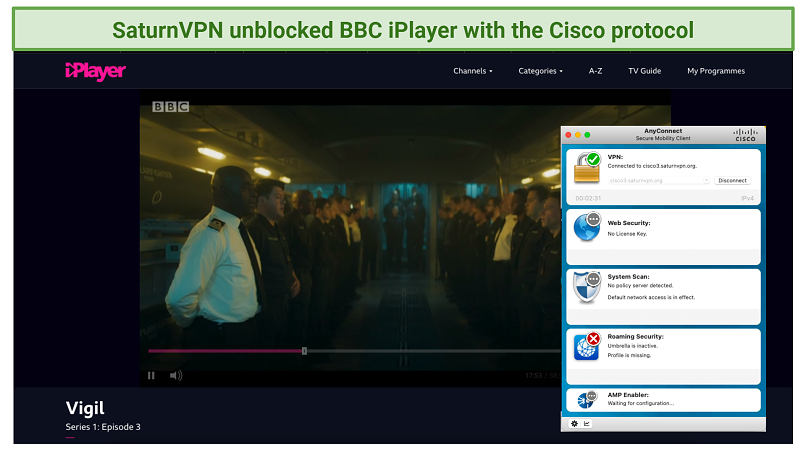This screenshot has height=453, width=806.
Task: Click the Cisco logo in AnyConnect
Action: [x=745, y=135]
